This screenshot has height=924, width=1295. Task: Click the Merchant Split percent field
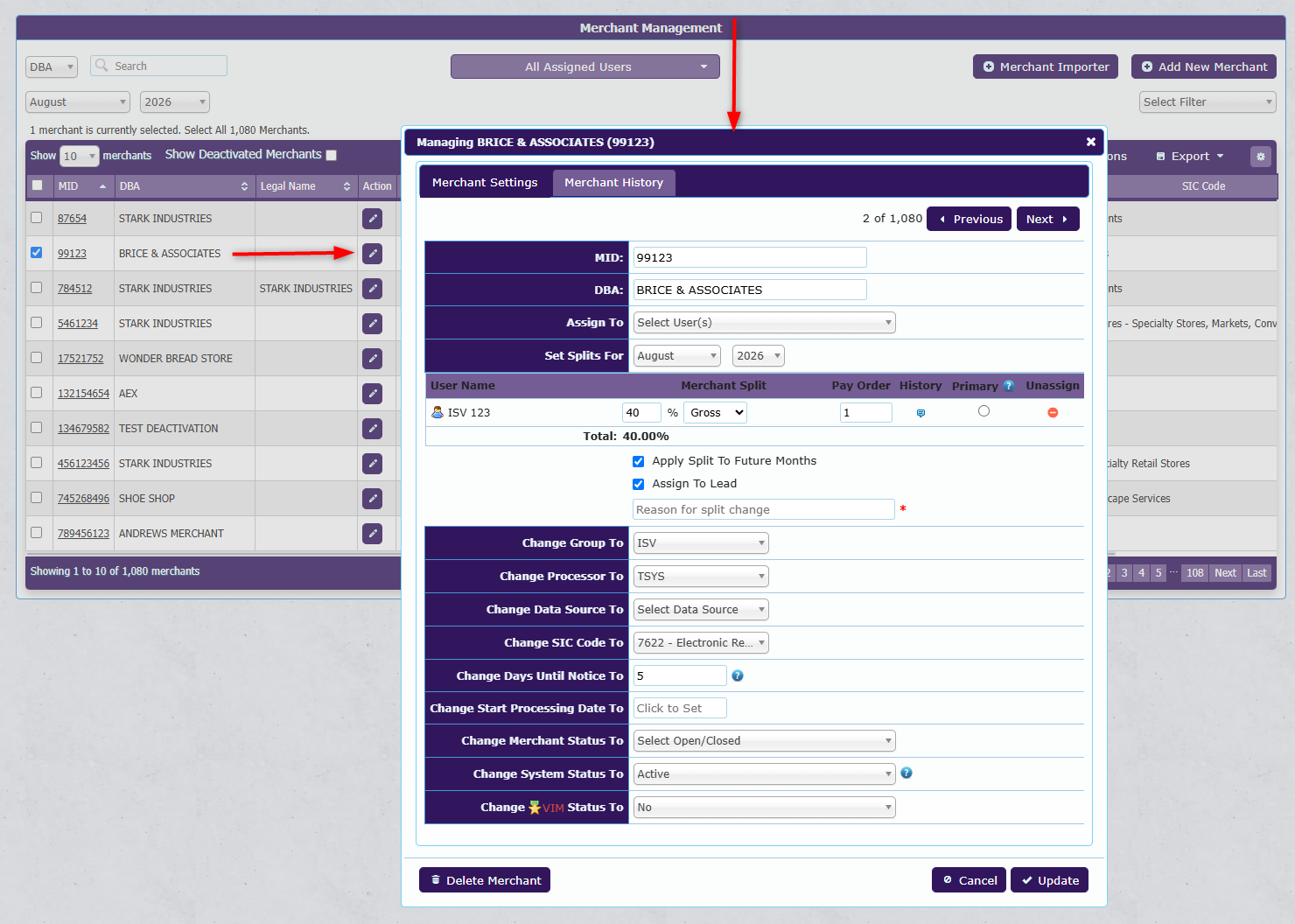pos(641,413)
